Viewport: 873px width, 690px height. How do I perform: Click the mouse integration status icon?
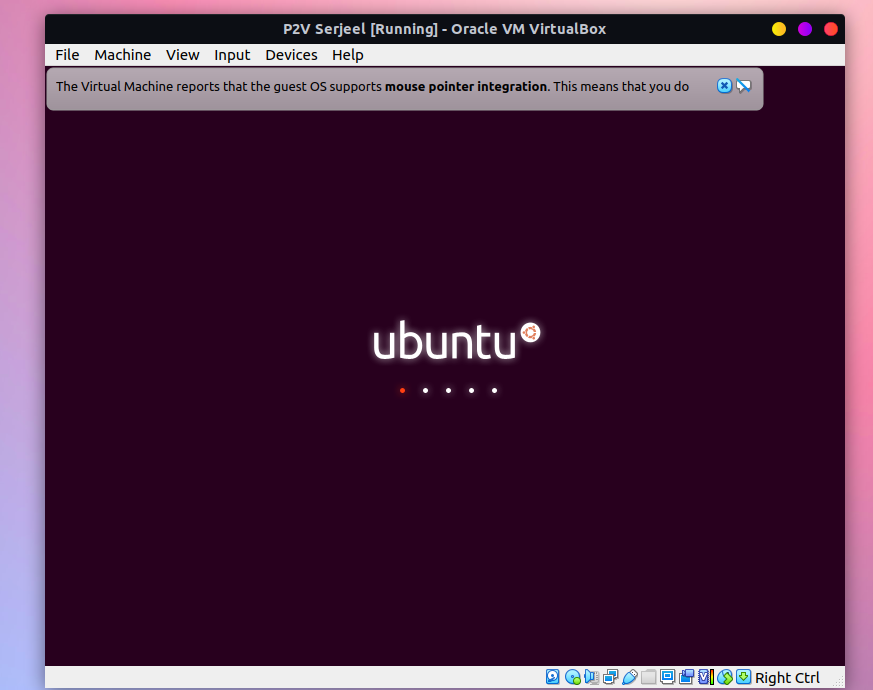point(724,677)
